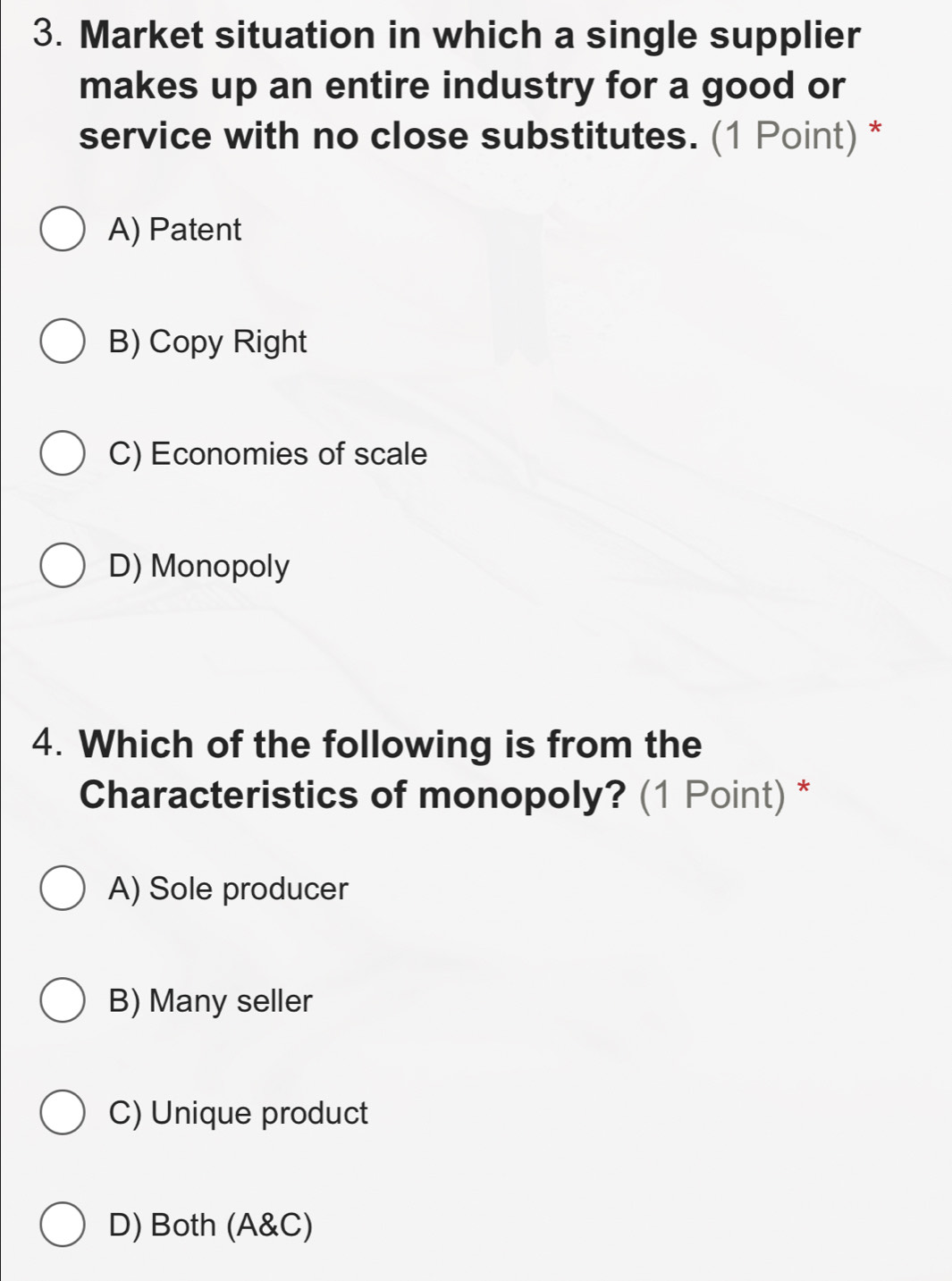Select the radio circle beside A) Patent
Image resolution: width=952 pixels, height=1281 pixels.
[63, 230]
